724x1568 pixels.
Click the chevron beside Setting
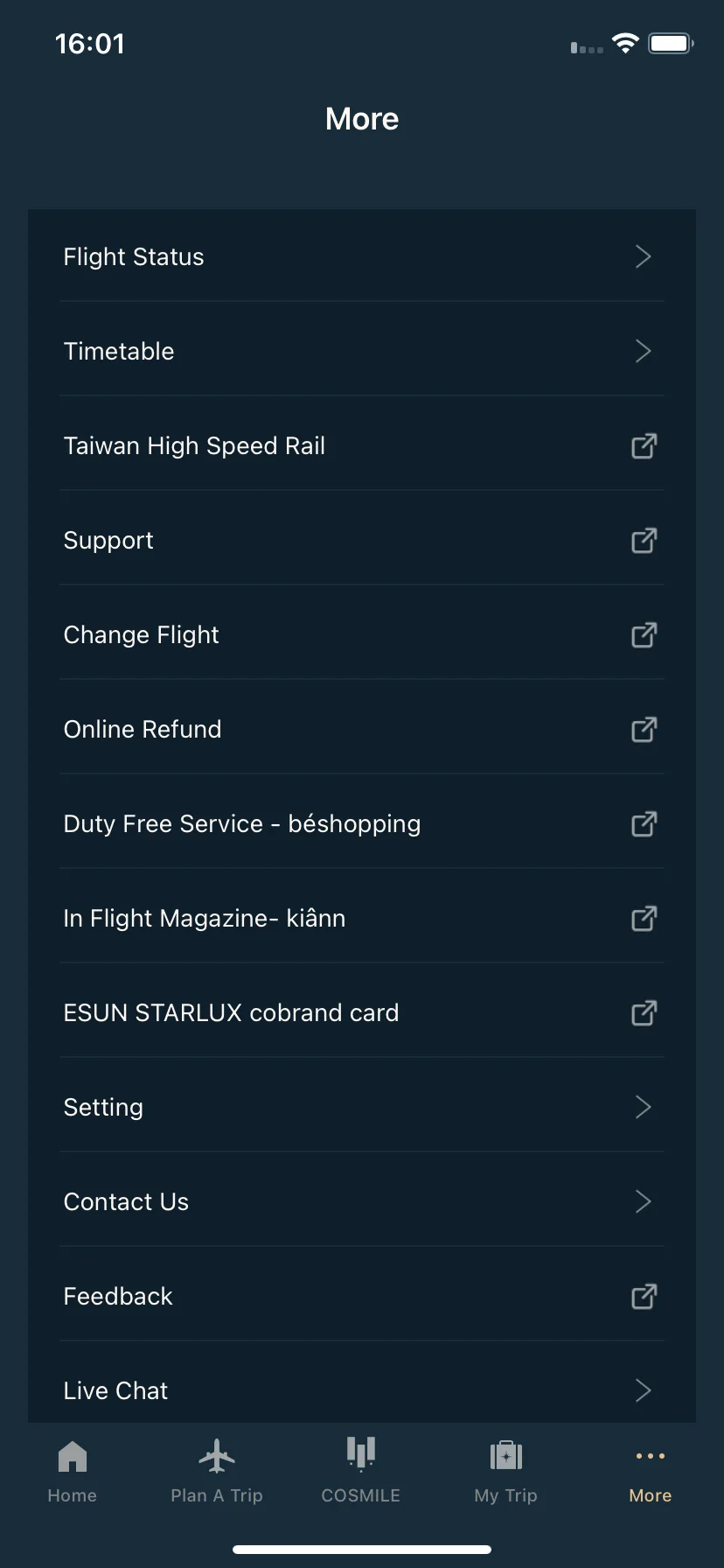[x=644, y=1107]
